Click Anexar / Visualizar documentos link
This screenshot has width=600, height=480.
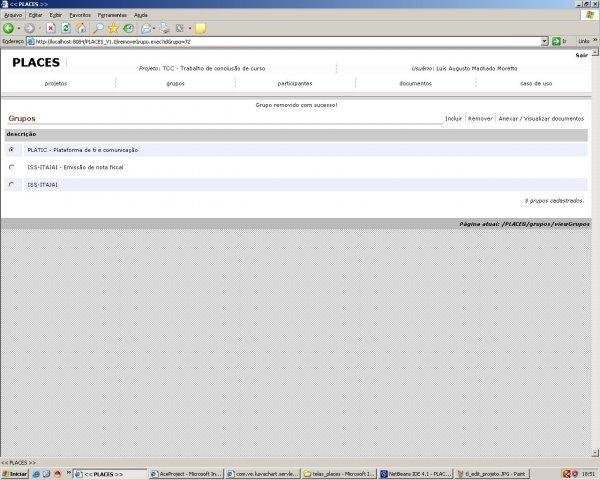(541, 119)
